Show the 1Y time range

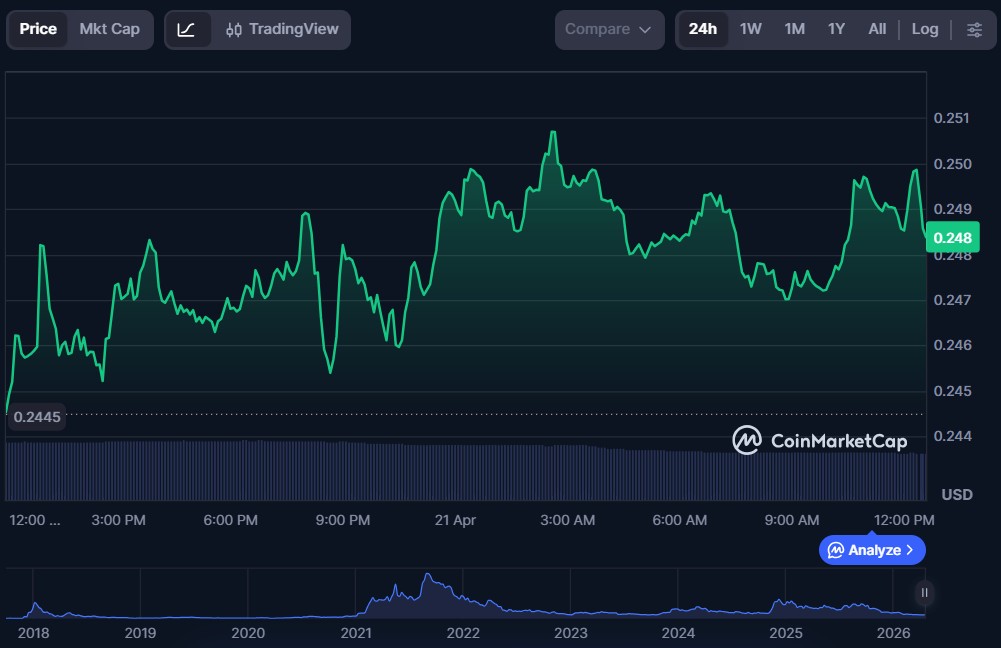coord(836,29)
